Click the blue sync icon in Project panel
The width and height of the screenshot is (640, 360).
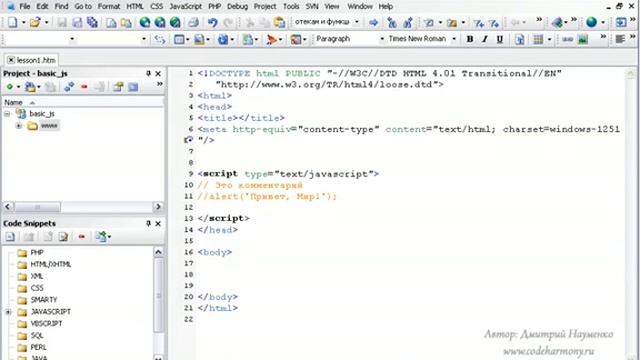[69, 87]
